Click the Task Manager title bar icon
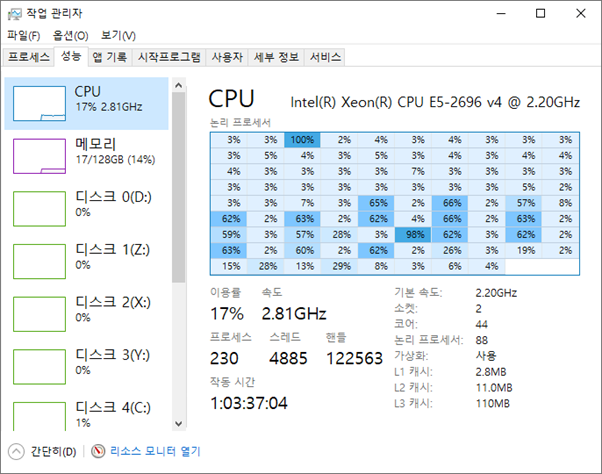Screen dimensions: 602x474 [14, 13]
